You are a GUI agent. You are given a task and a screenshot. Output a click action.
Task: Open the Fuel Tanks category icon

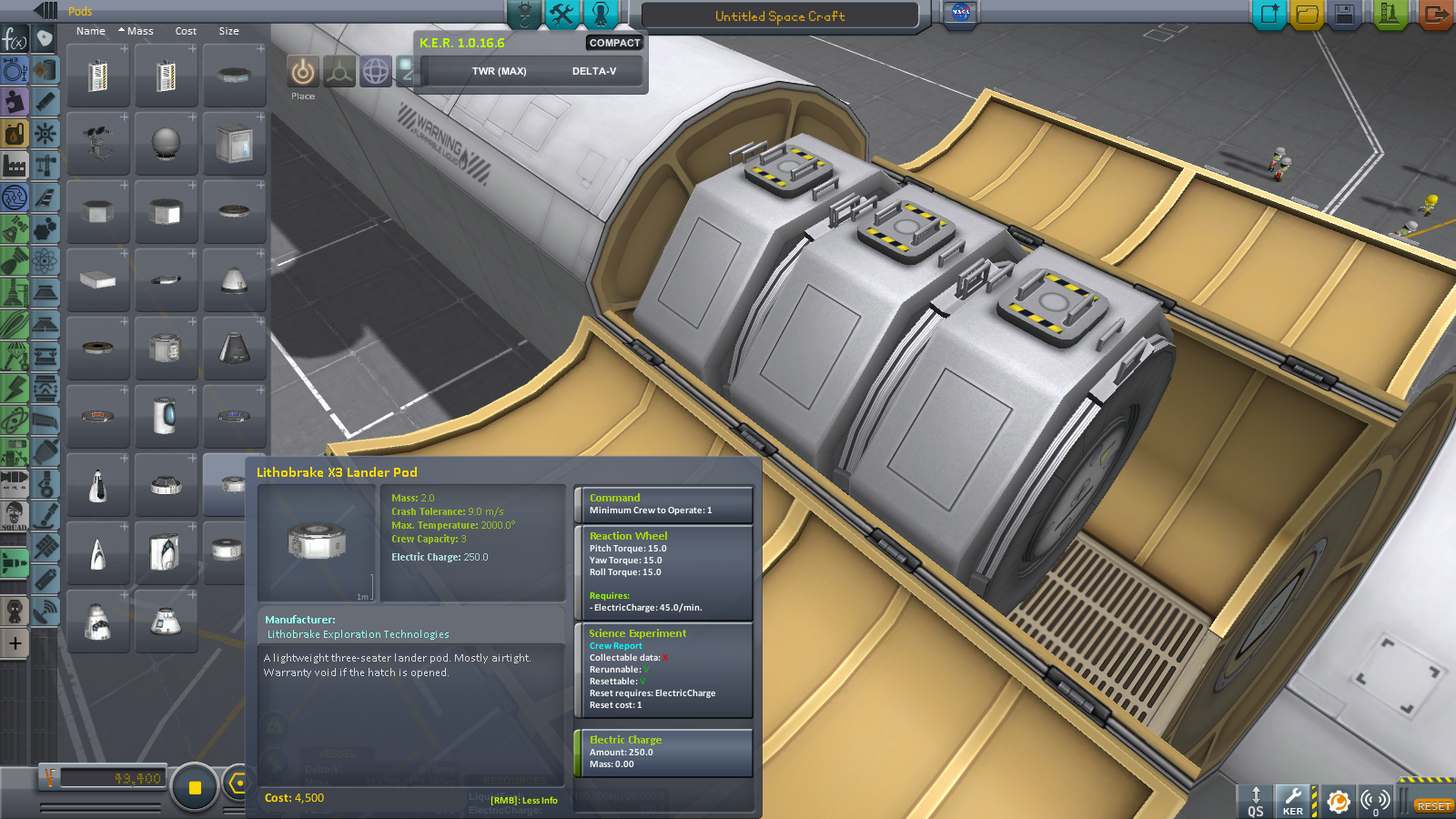[x=45, y=70]
